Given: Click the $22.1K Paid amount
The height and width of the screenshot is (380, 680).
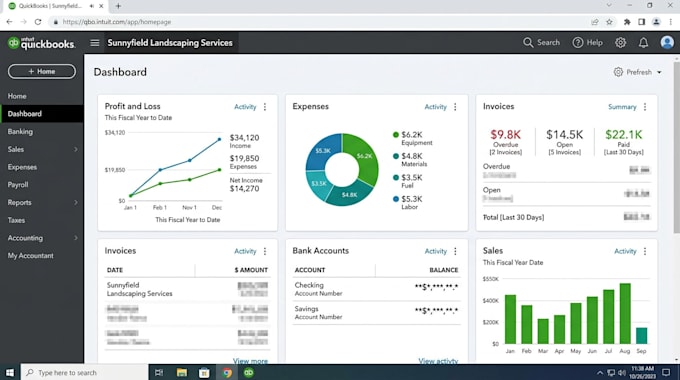Looking at the screenshot, I should [x=624, y=134].
